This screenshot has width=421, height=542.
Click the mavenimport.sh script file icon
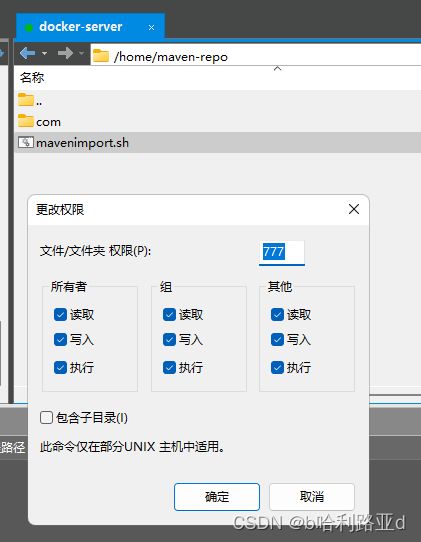(x=26, y=142)
